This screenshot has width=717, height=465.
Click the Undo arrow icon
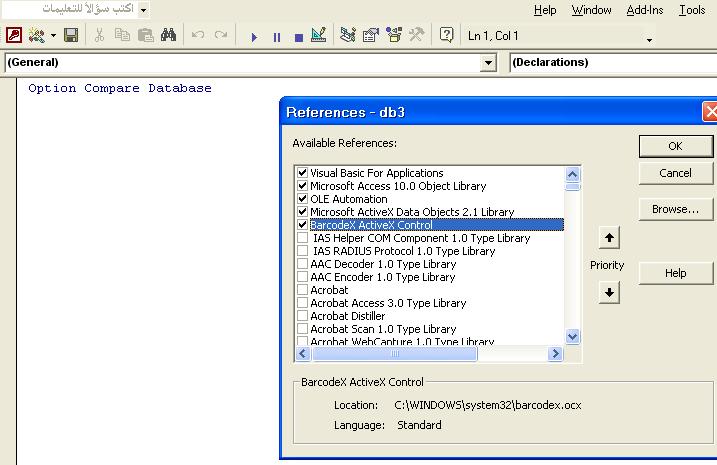[x=198, y=35]
